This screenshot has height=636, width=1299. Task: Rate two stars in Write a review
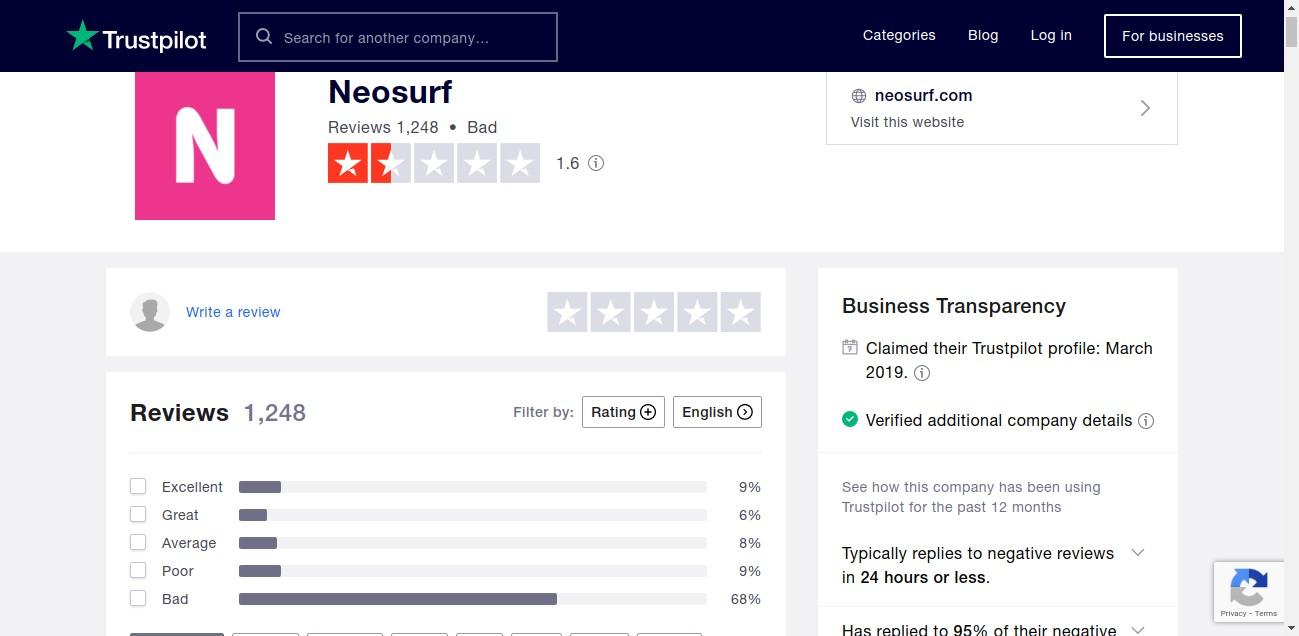point(611,312)
